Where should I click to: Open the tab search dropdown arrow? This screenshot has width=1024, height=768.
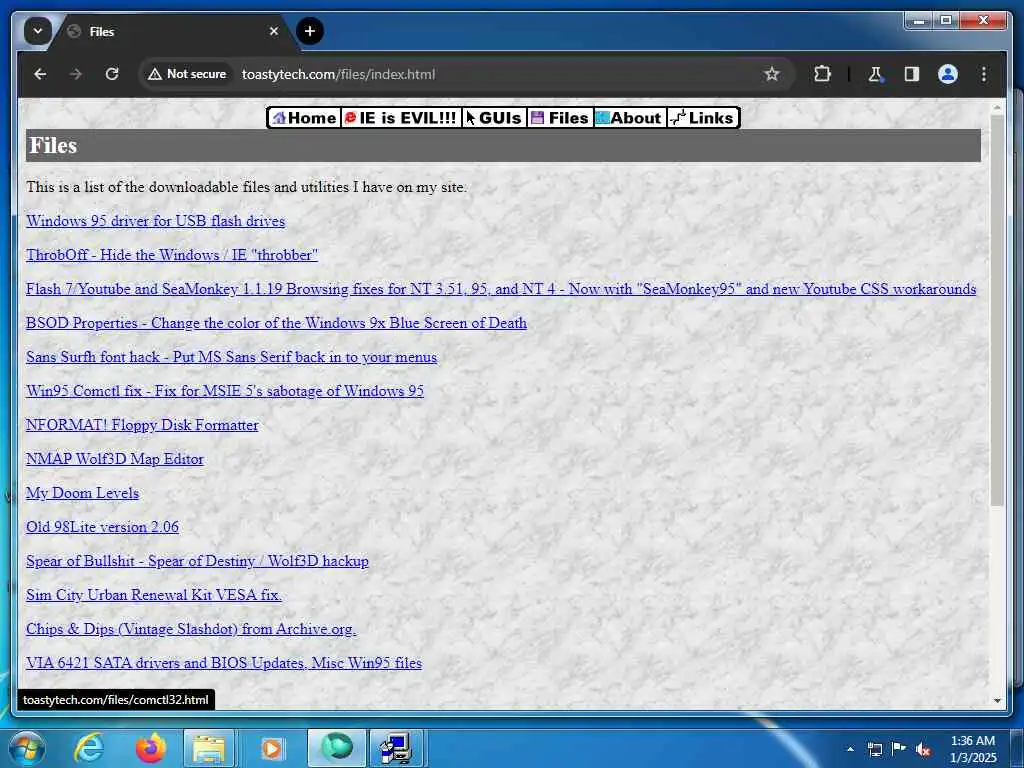click(38, 31)
